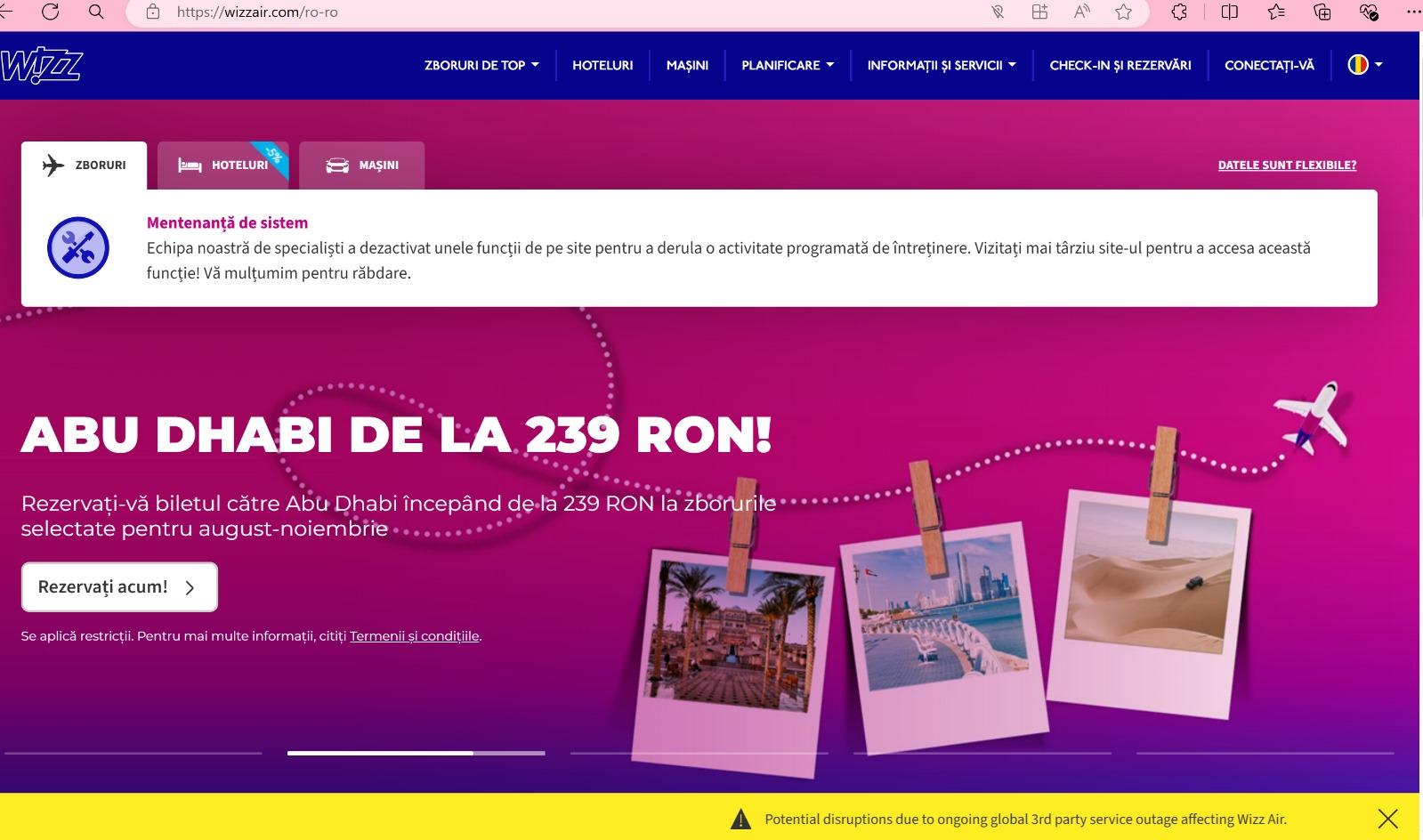Close the yellow disruption notice
The height and width of the screenshot is (840, 1423).
pyautogui.click(x=1387, y=819)
